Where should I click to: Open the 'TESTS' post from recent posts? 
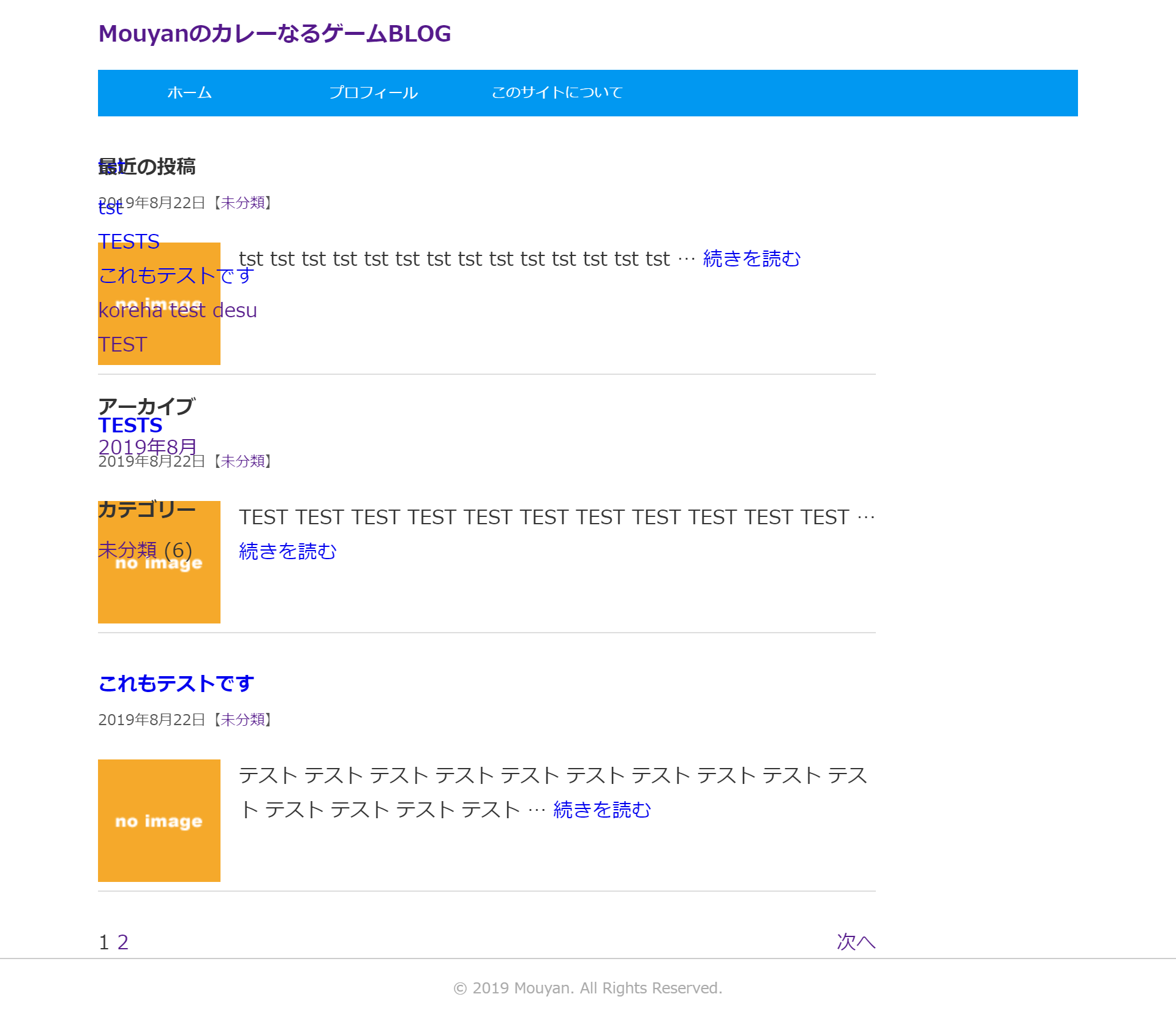tap(129, 241)
